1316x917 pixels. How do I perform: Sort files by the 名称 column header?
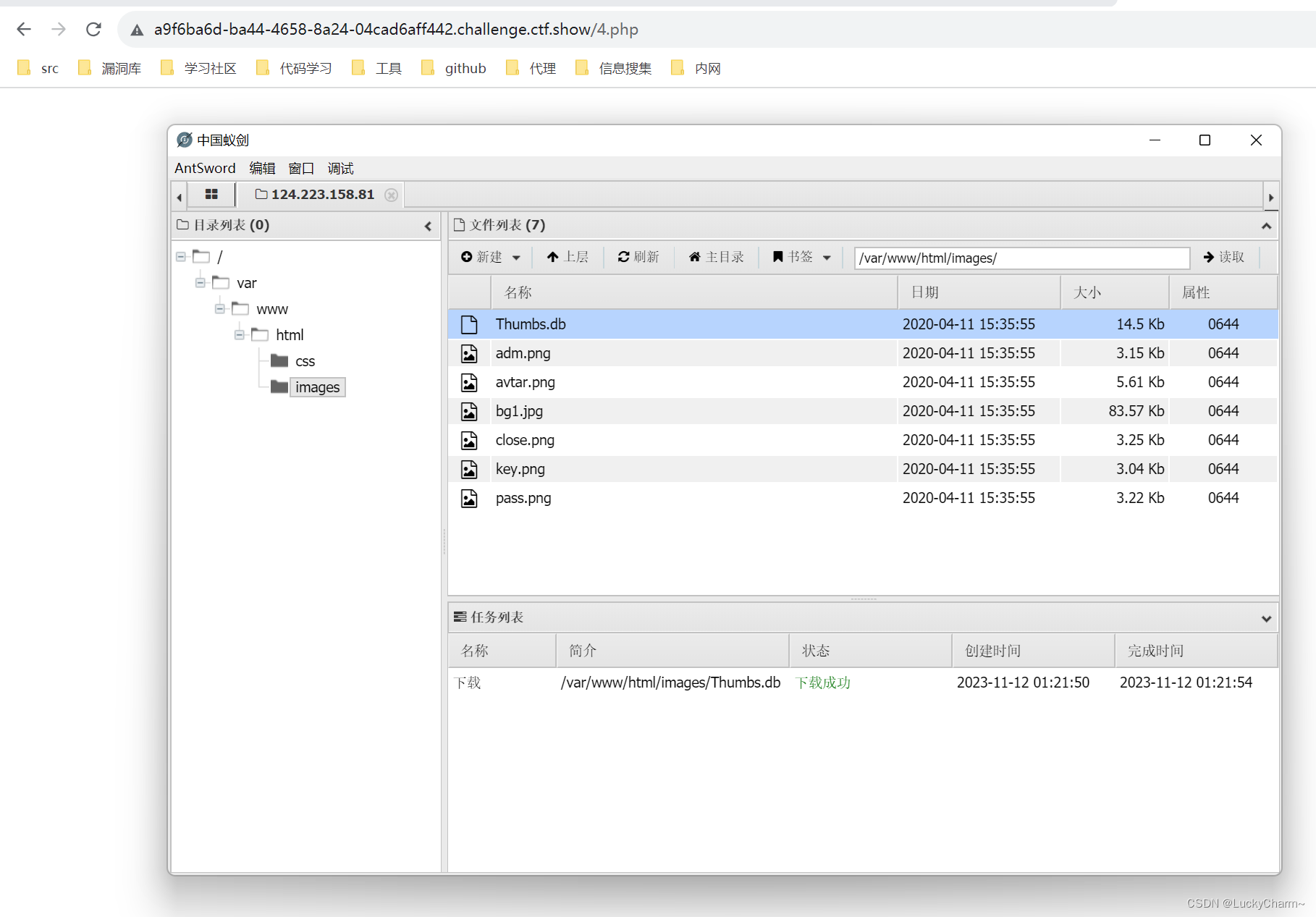693,292
